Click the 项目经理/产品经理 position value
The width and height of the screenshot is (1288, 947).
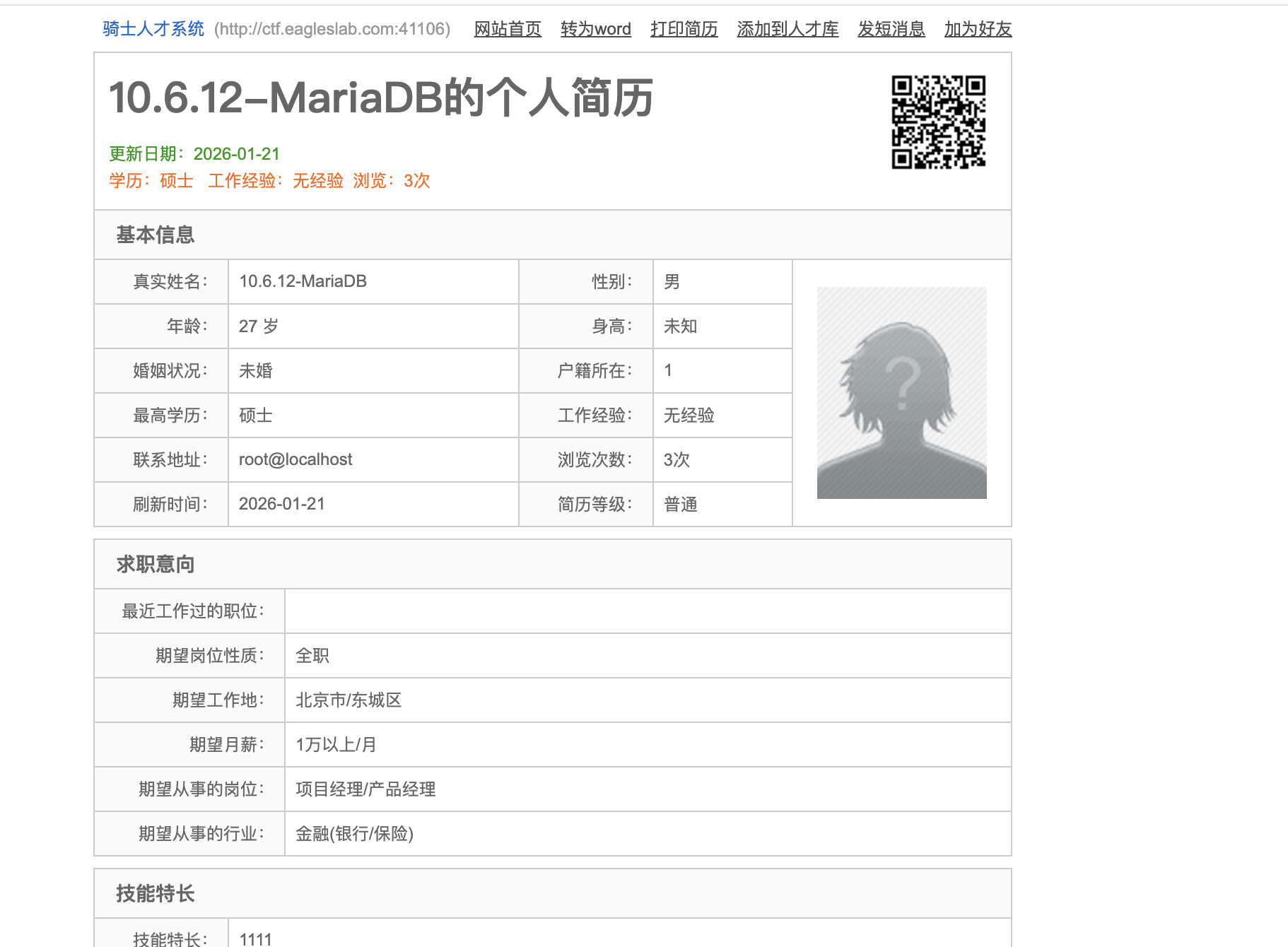pos(365,789)
